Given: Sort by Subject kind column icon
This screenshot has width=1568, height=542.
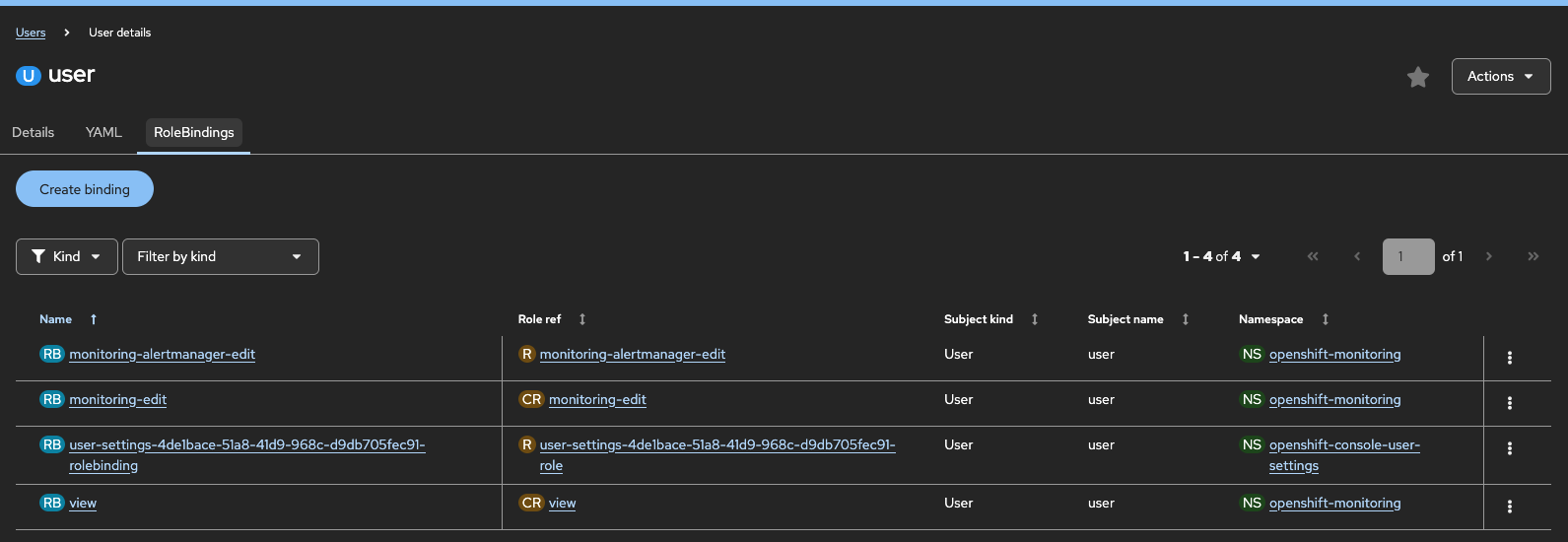Looking at the screenshot, I should (x=1035, y=319).
